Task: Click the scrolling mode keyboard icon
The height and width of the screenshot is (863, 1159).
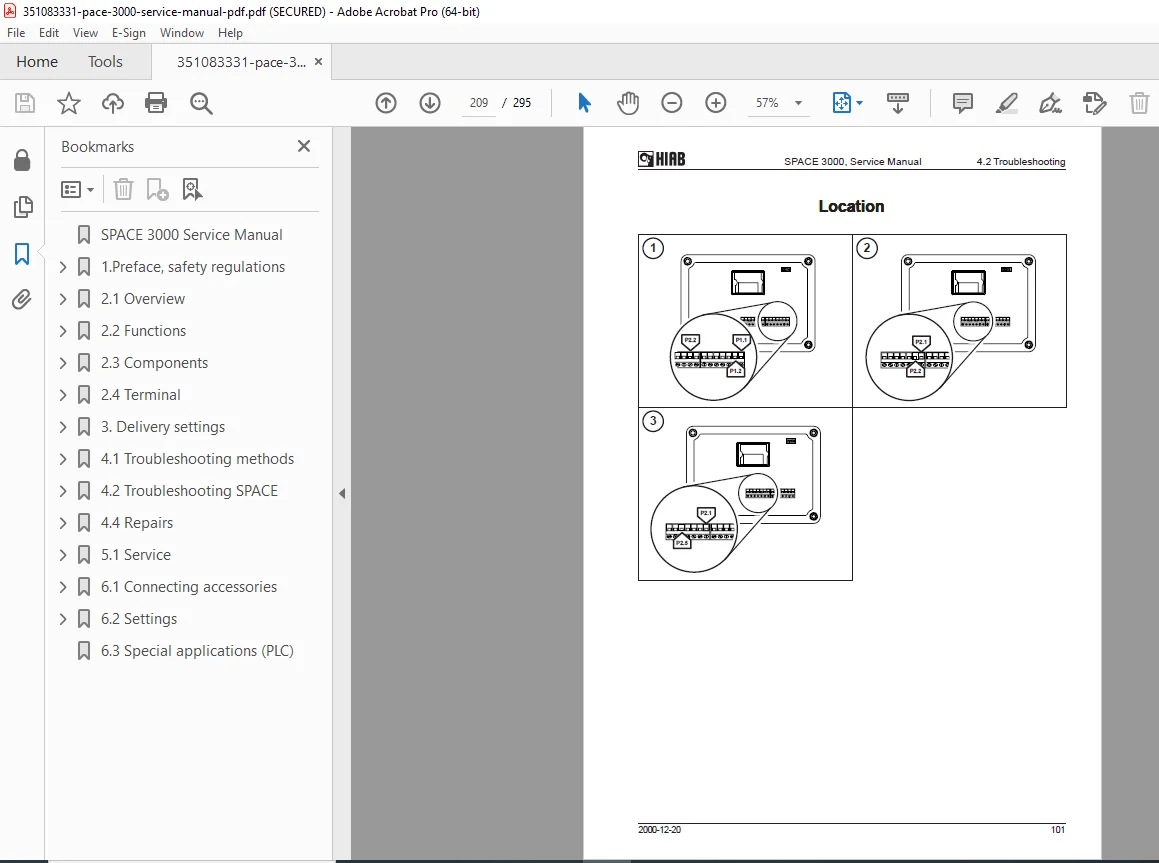Action: (897, 103)
